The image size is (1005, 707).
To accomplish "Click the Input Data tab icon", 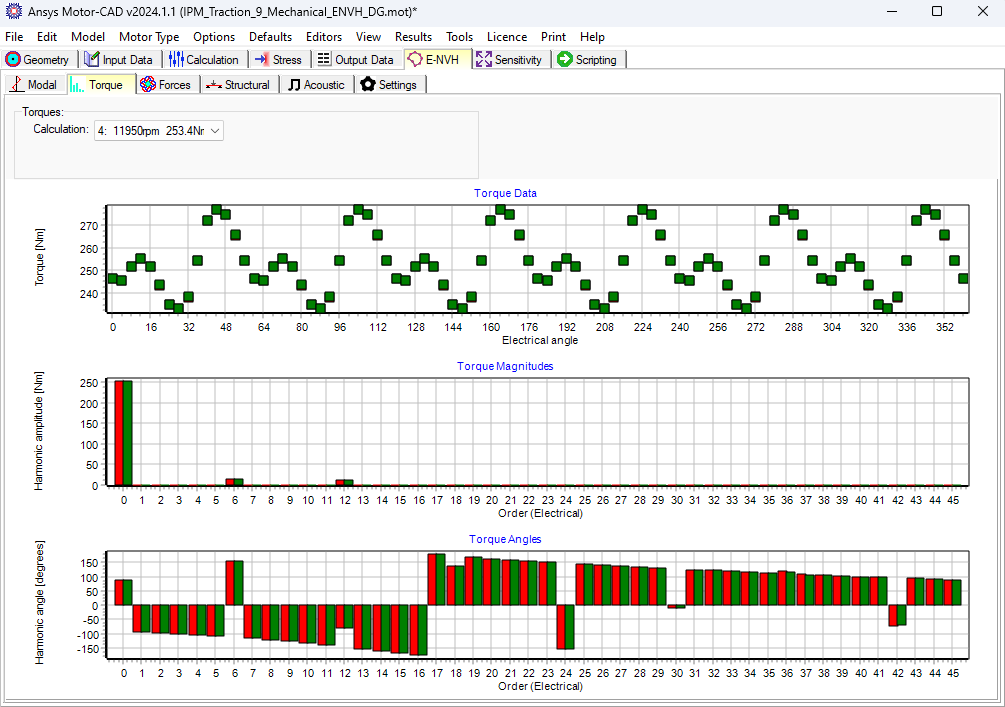I will point(92,60).
